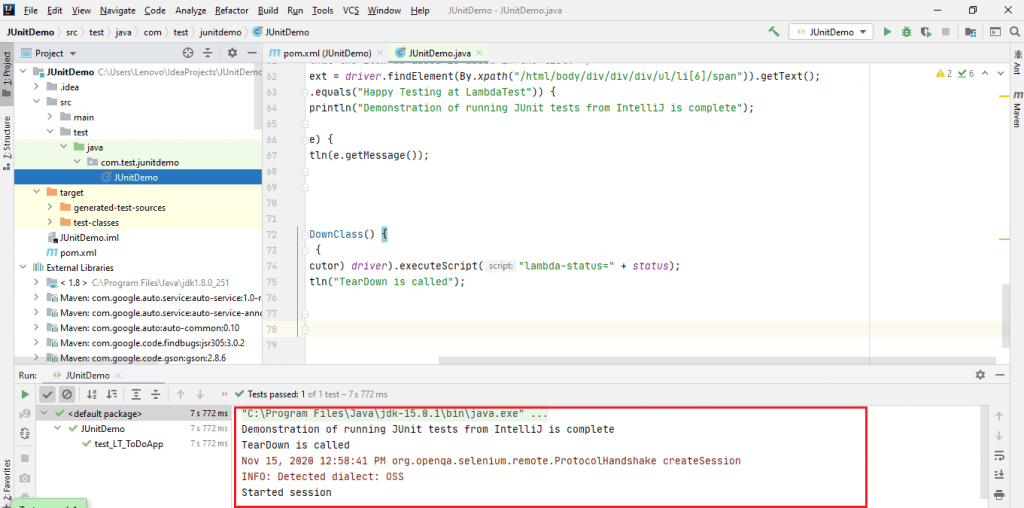Collapse the default package test node
This screenshot has height=508, width=1024.
click(44, 413)
